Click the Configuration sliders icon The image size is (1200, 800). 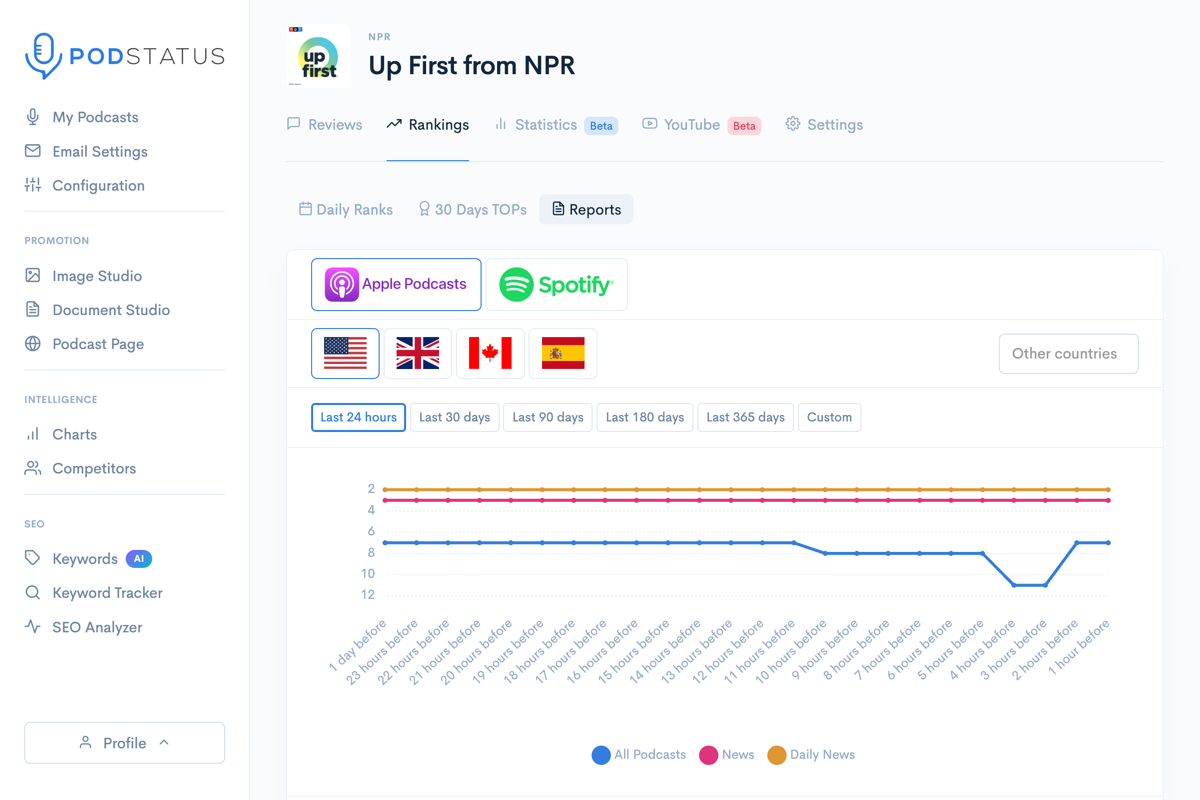[x=33, y=185]
